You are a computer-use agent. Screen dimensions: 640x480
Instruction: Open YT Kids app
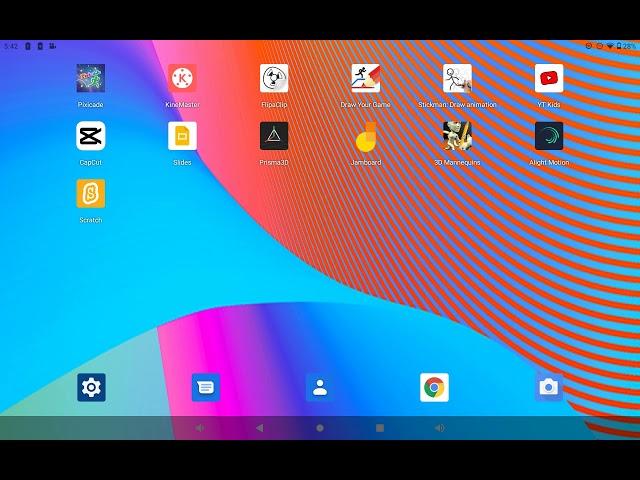[549, 78]
